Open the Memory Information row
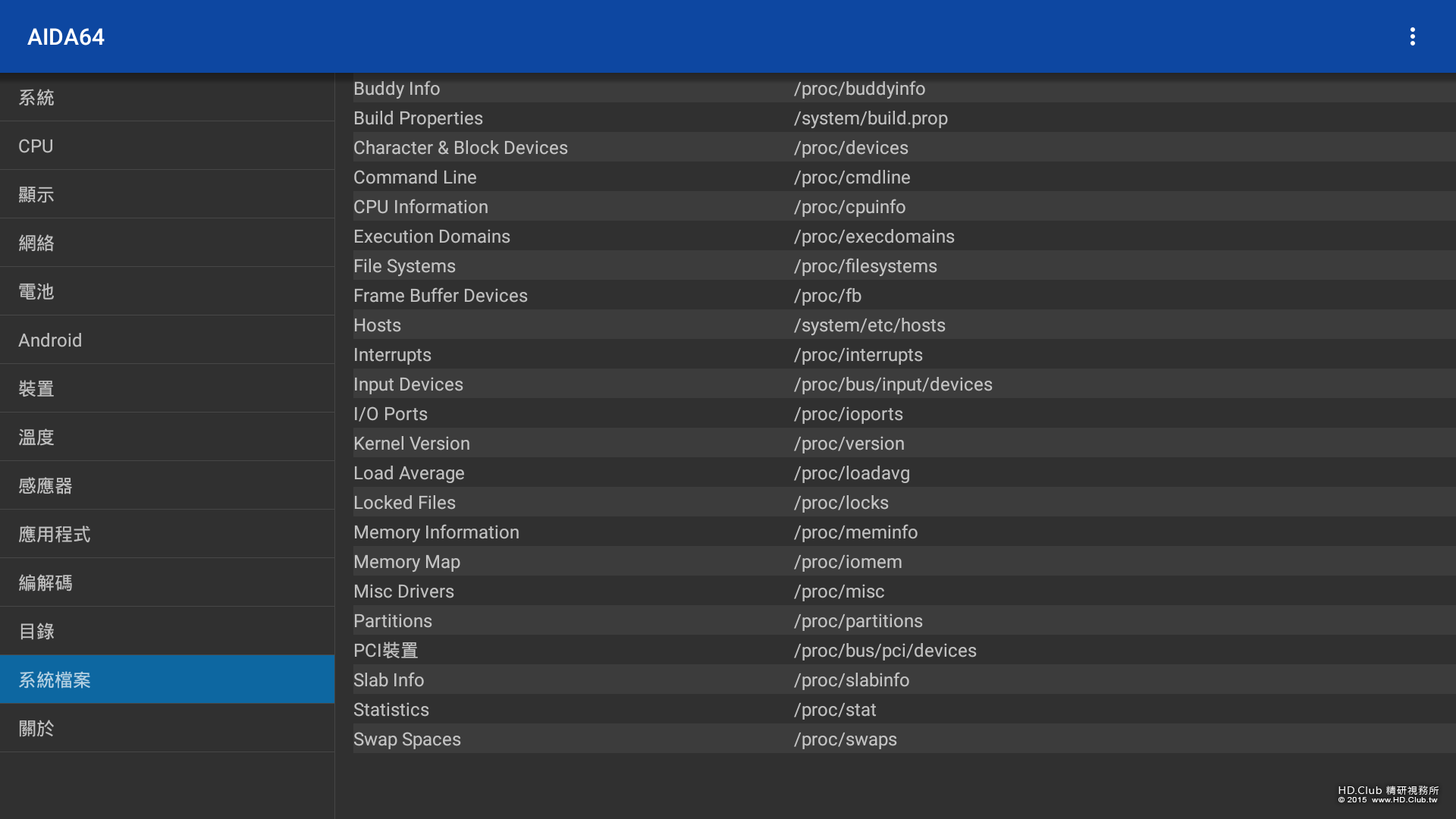The image size is (1456, 819). click(436, 532)
